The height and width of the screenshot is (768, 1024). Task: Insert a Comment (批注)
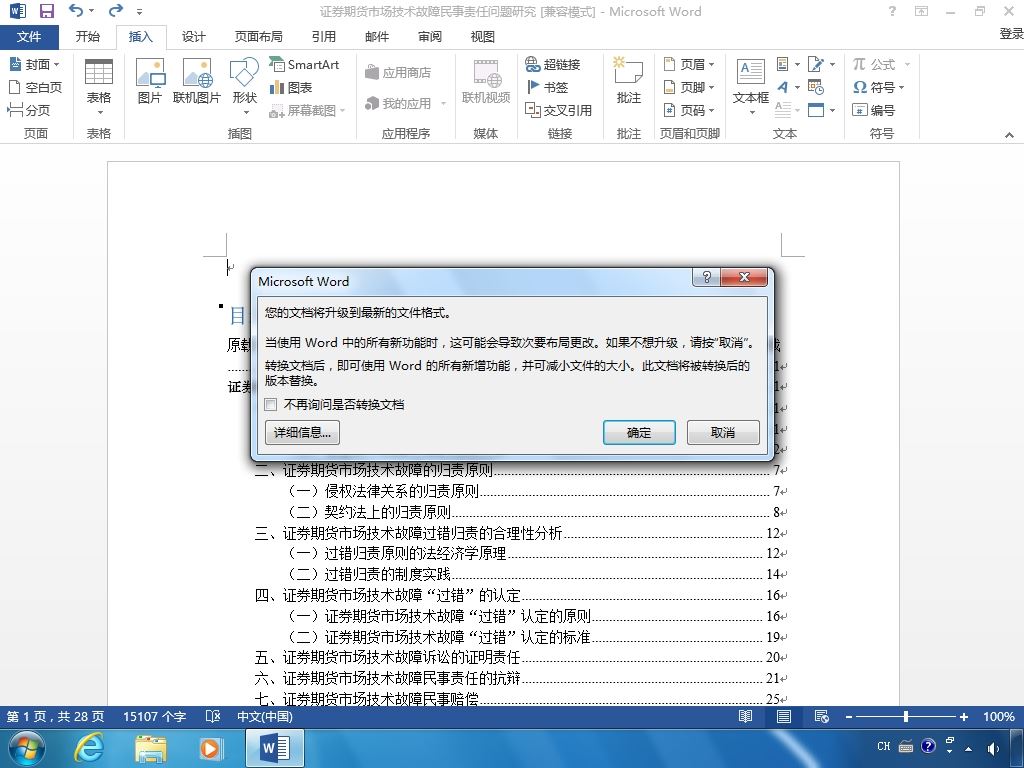point(628,81)
